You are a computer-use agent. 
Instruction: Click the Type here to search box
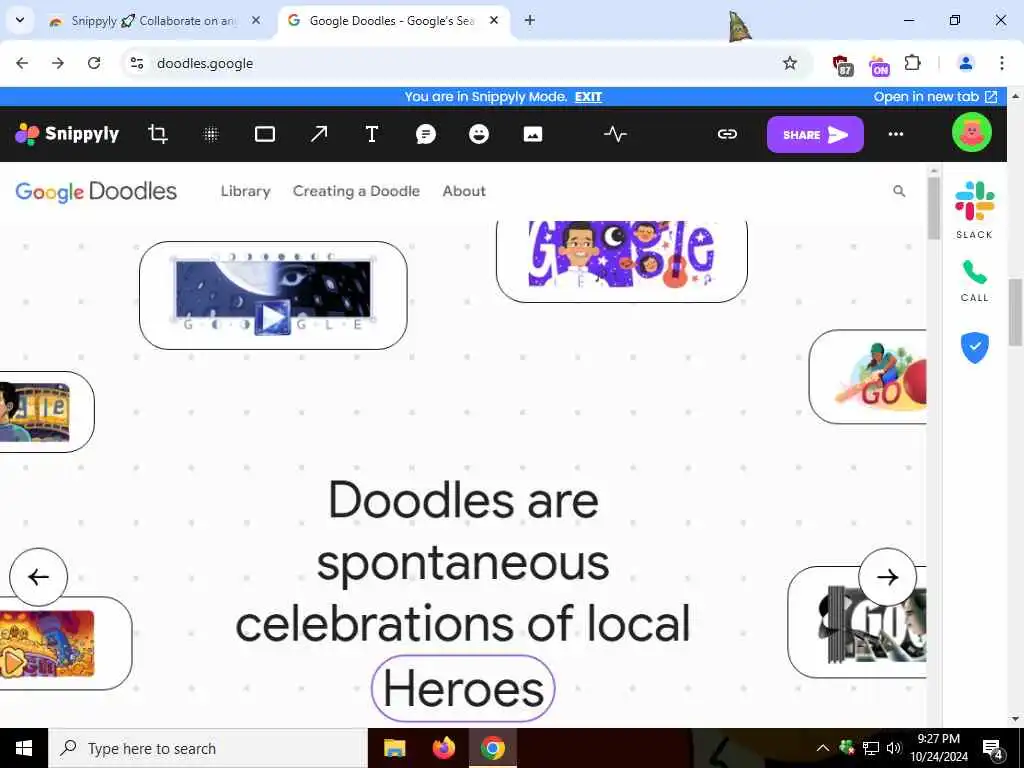tap(208, 748)
